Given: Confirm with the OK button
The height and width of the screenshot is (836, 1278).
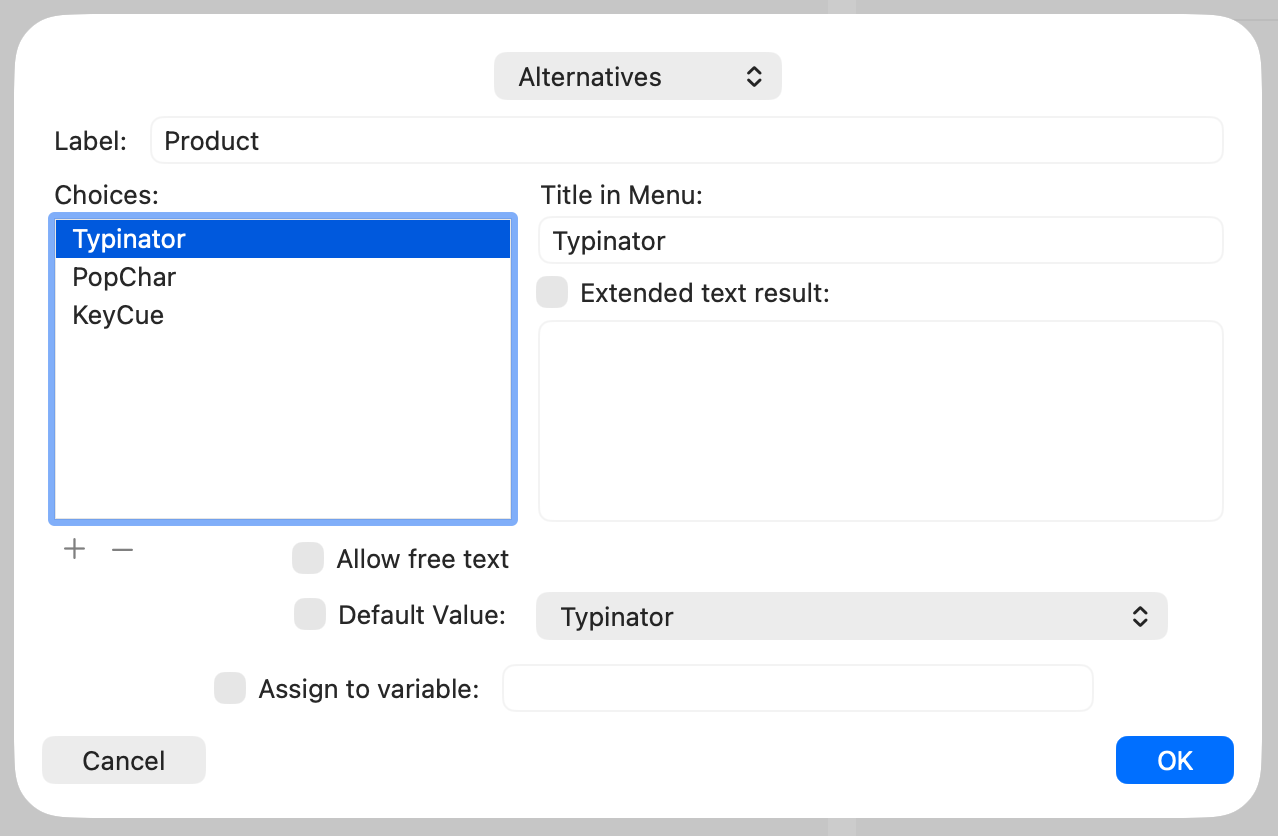Looking at the screenshot, I should tap(1174, 760).
